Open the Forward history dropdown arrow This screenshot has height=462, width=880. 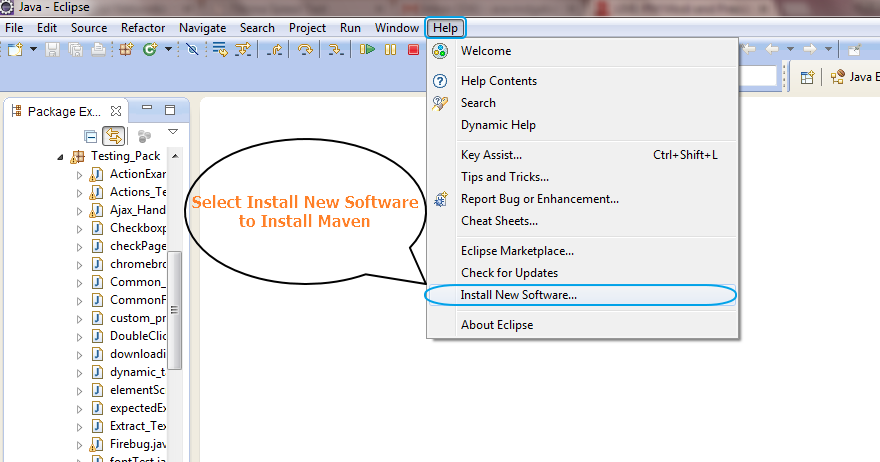pyautogui.click(x=828, y=49)
